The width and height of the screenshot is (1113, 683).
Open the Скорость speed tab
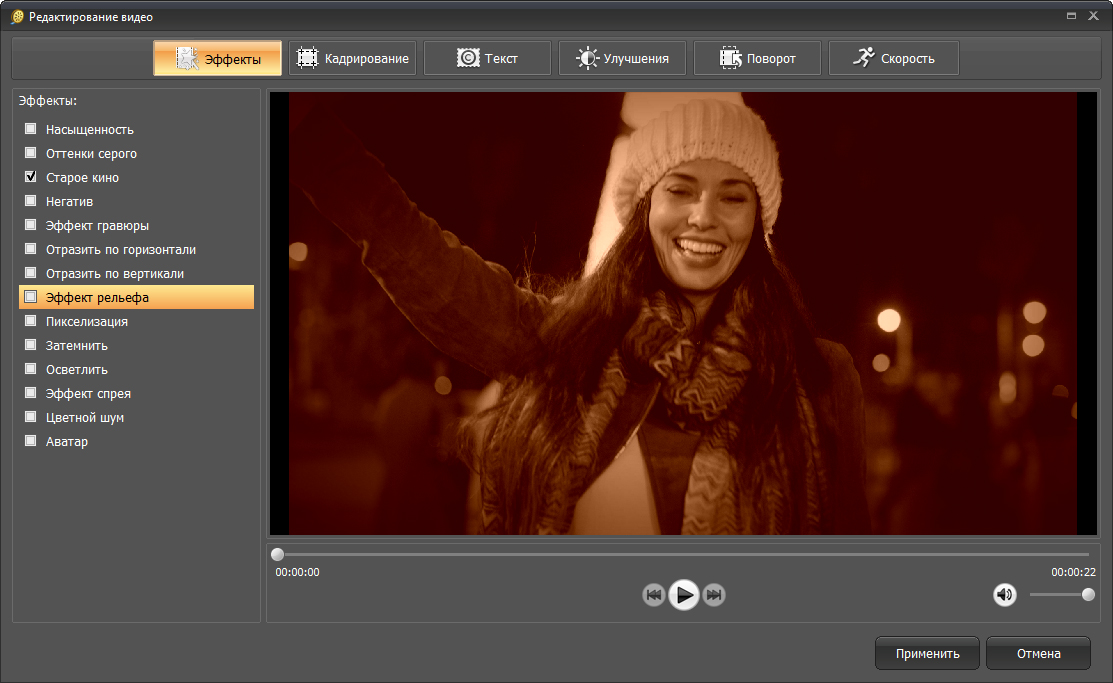click(893, 59)
